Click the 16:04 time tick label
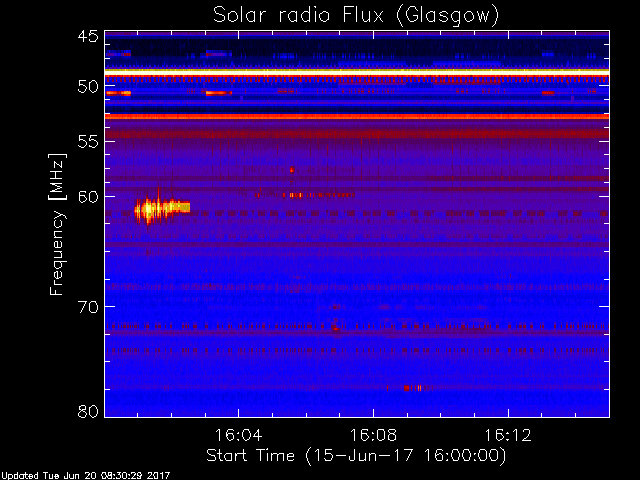 click(x=238, y=435)
